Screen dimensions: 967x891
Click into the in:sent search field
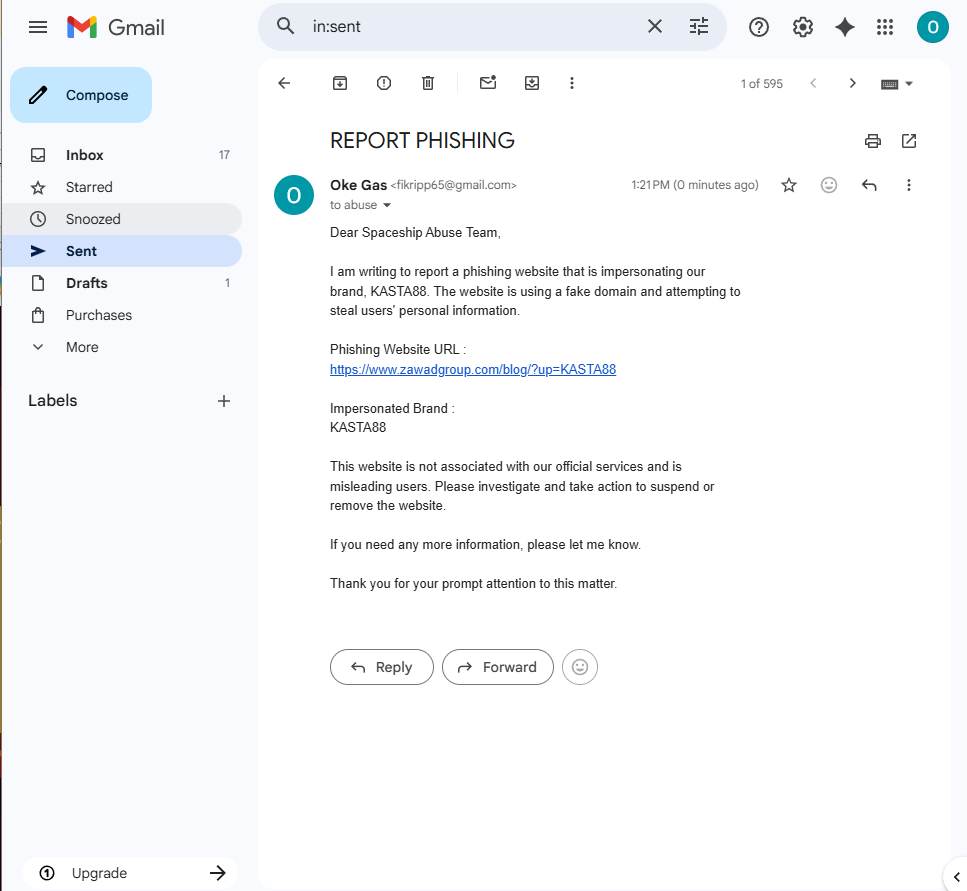coord(472,27)
